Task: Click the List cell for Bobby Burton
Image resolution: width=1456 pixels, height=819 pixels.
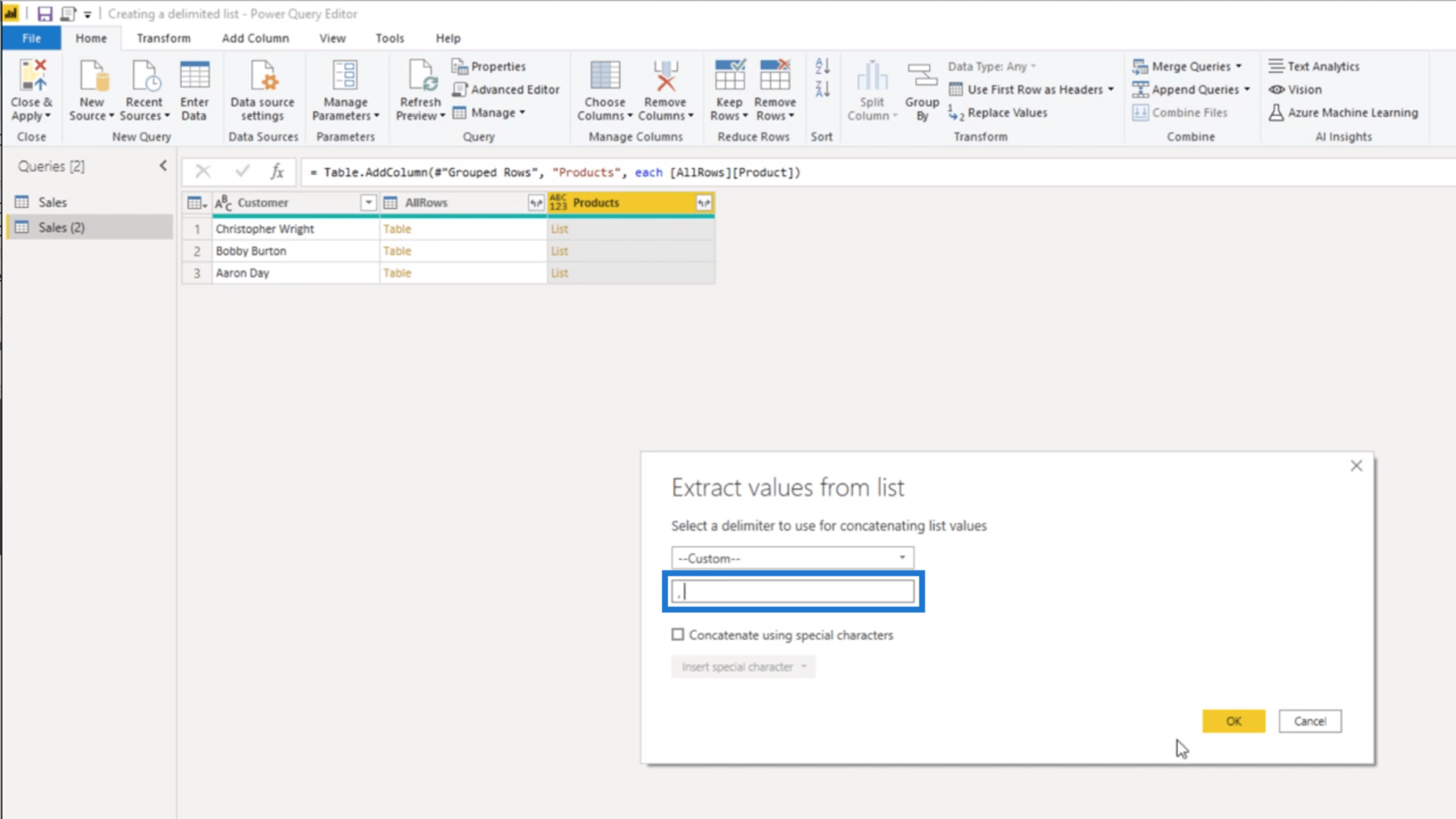Action: click(x=631, y=250)
